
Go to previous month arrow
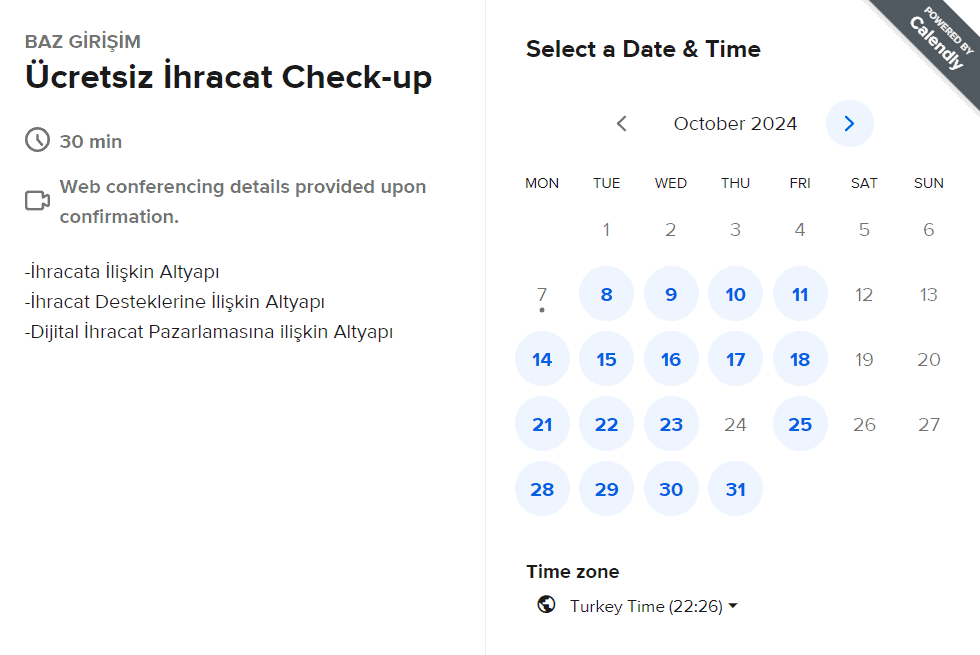pos(621,124)
